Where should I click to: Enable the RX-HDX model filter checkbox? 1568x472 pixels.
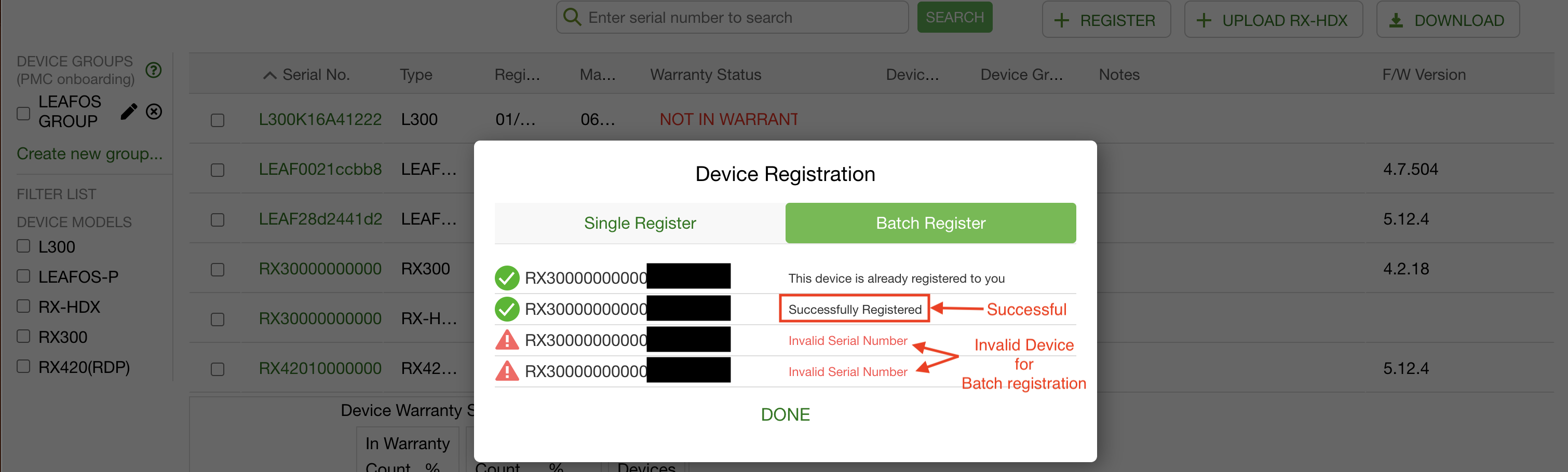[24, 306]
